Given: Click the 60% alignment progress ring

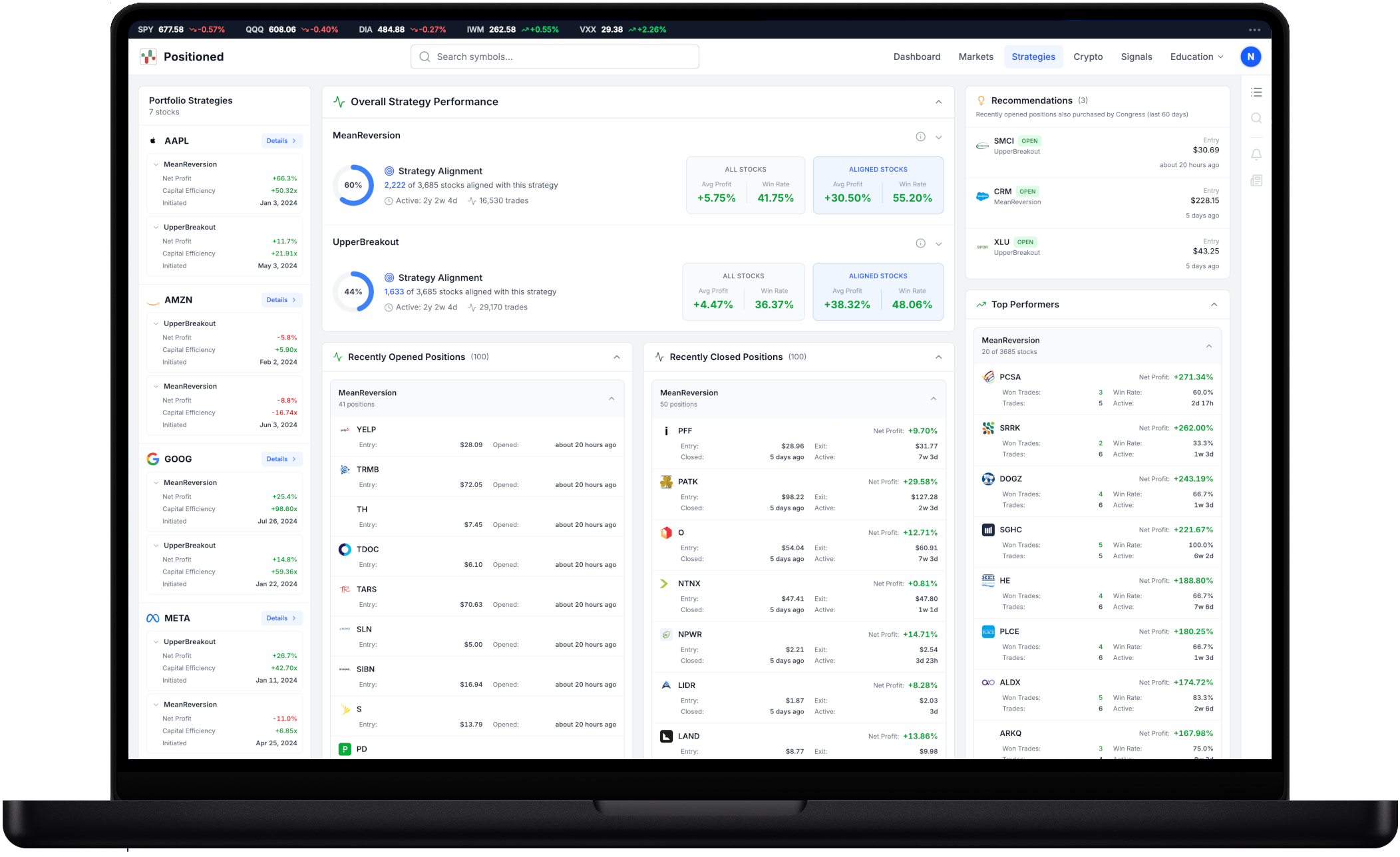Looking at the screenshot, I should click(x=353, y=185).
